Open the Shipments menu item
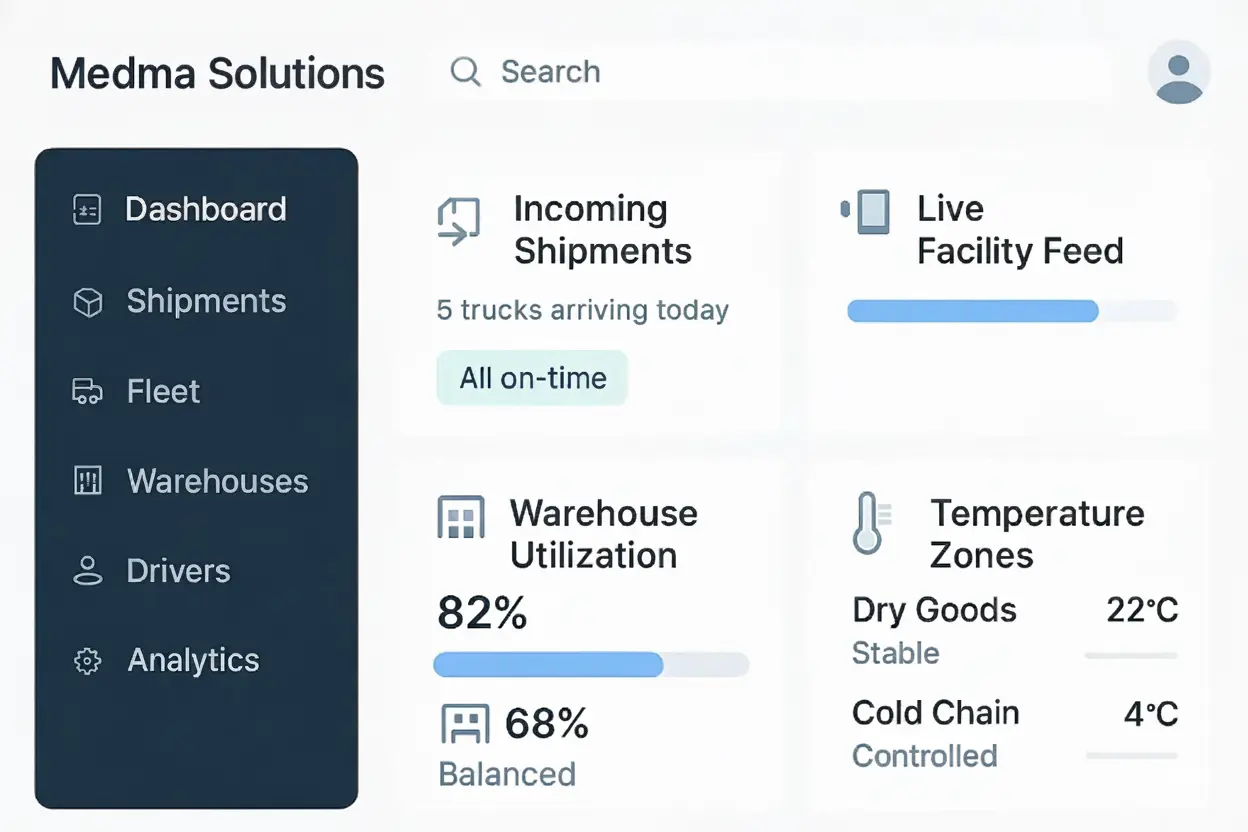The height and width of the screenshot is (832, 1248). [x=206, y=302]
